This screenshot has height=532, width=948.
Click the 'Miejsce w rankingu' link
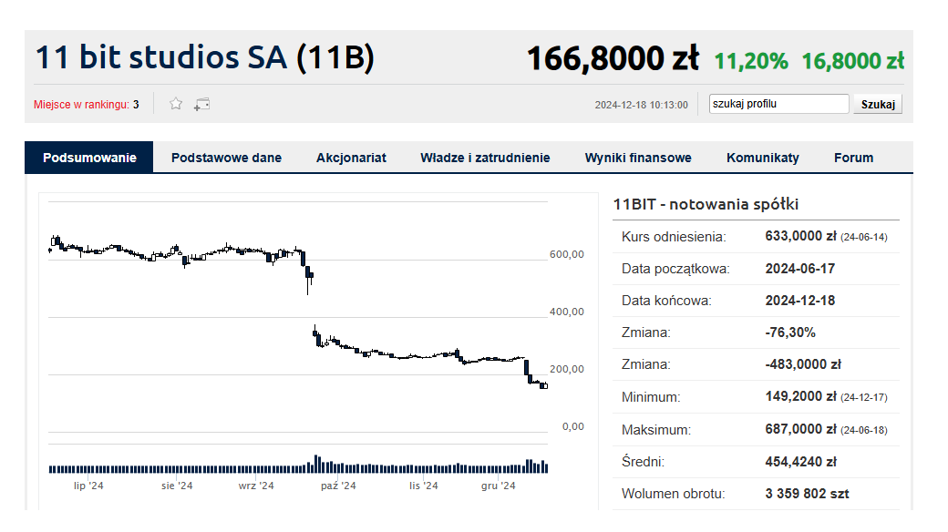click(x=81, y=104)
